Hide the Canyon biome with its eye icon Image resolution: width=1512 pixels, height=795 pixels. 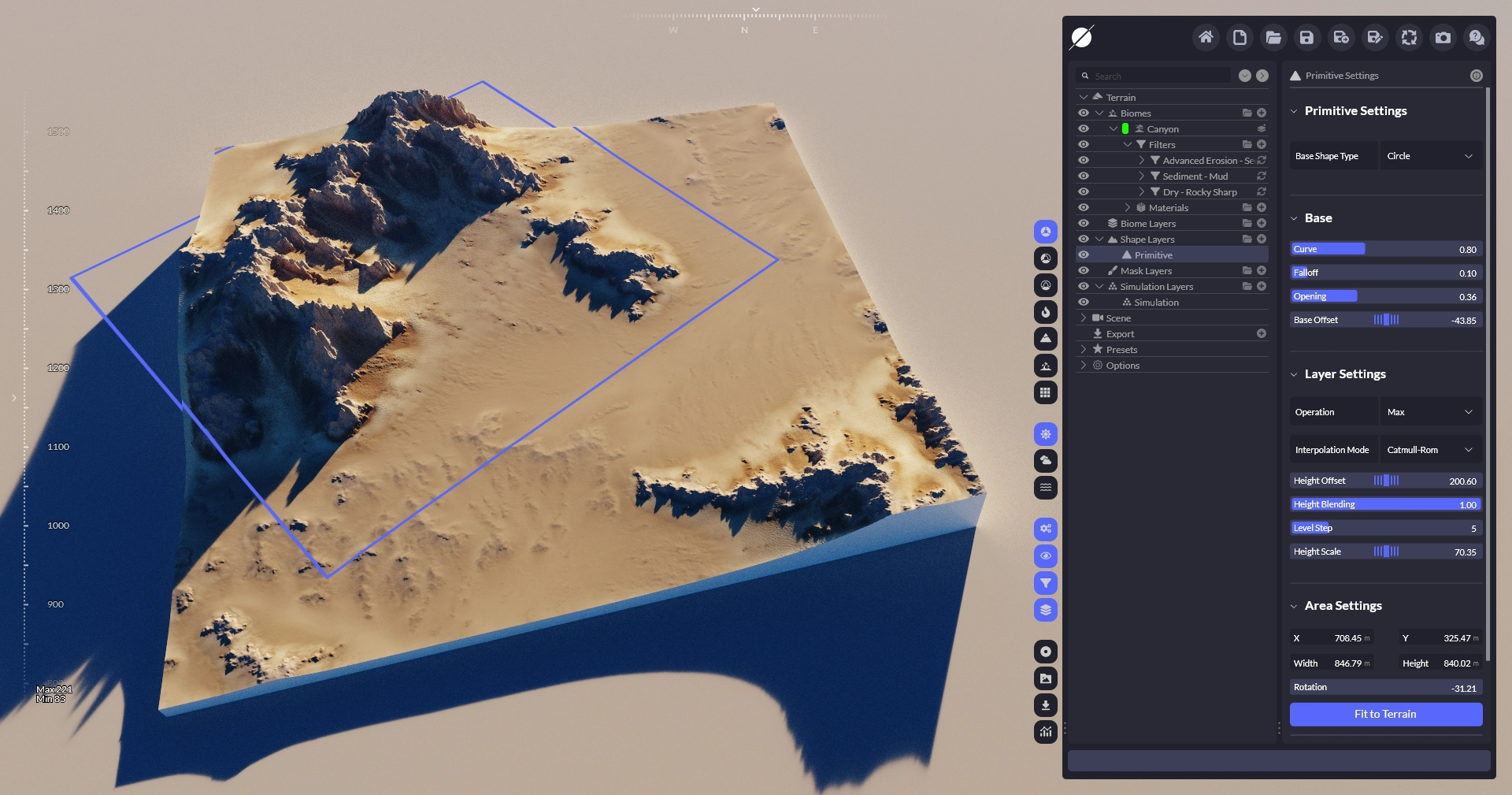coord(1084,128)
